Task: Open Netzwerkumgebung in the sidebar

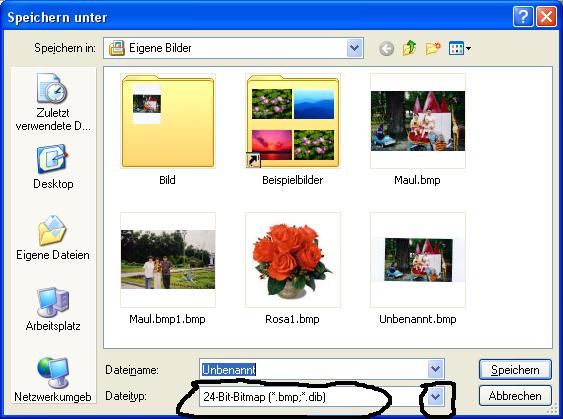Action: click(x=53, y=380)
